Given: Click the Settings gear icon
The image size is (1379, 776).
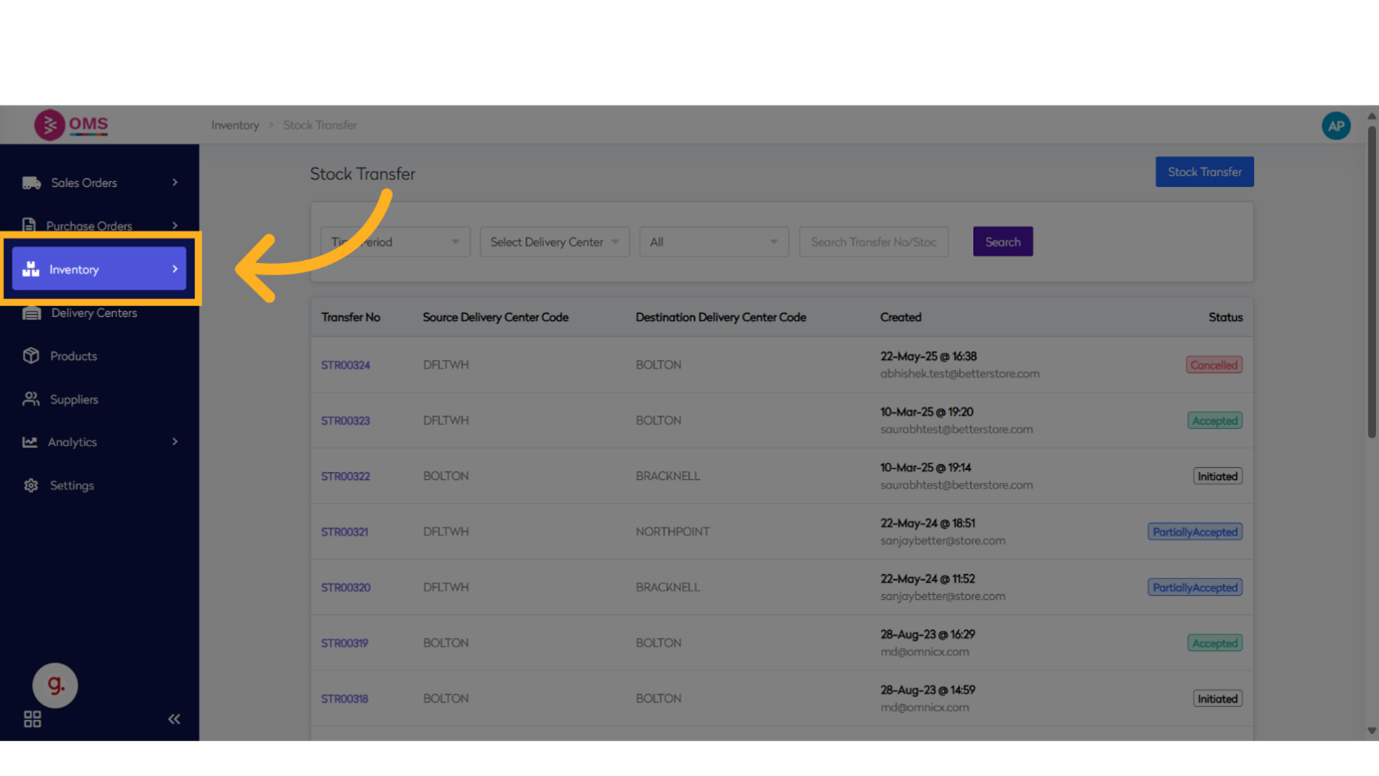Looking at the screenshot, I should tap(31, 485).
